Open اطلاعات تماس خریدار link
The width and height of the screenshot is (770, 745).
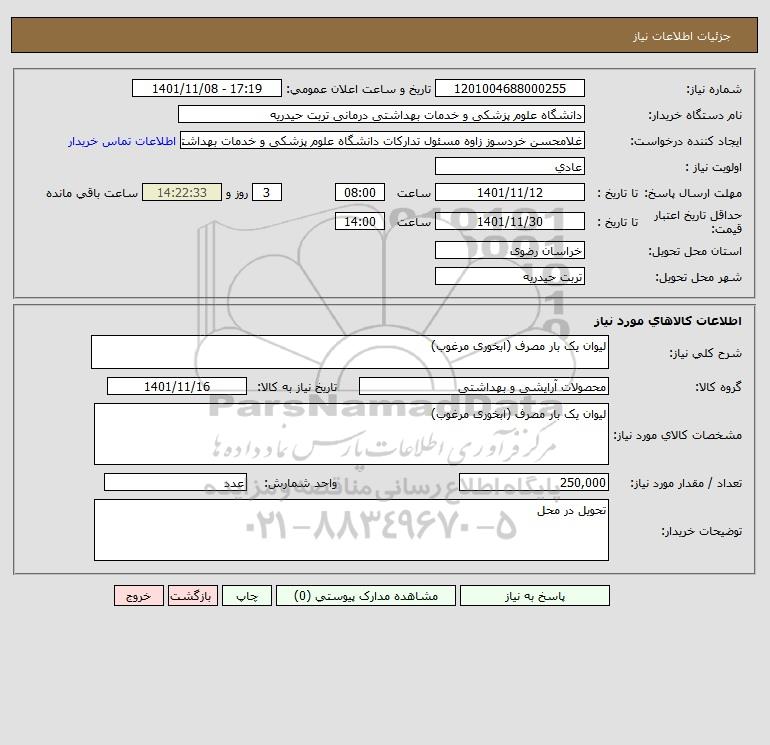(122, 141)
